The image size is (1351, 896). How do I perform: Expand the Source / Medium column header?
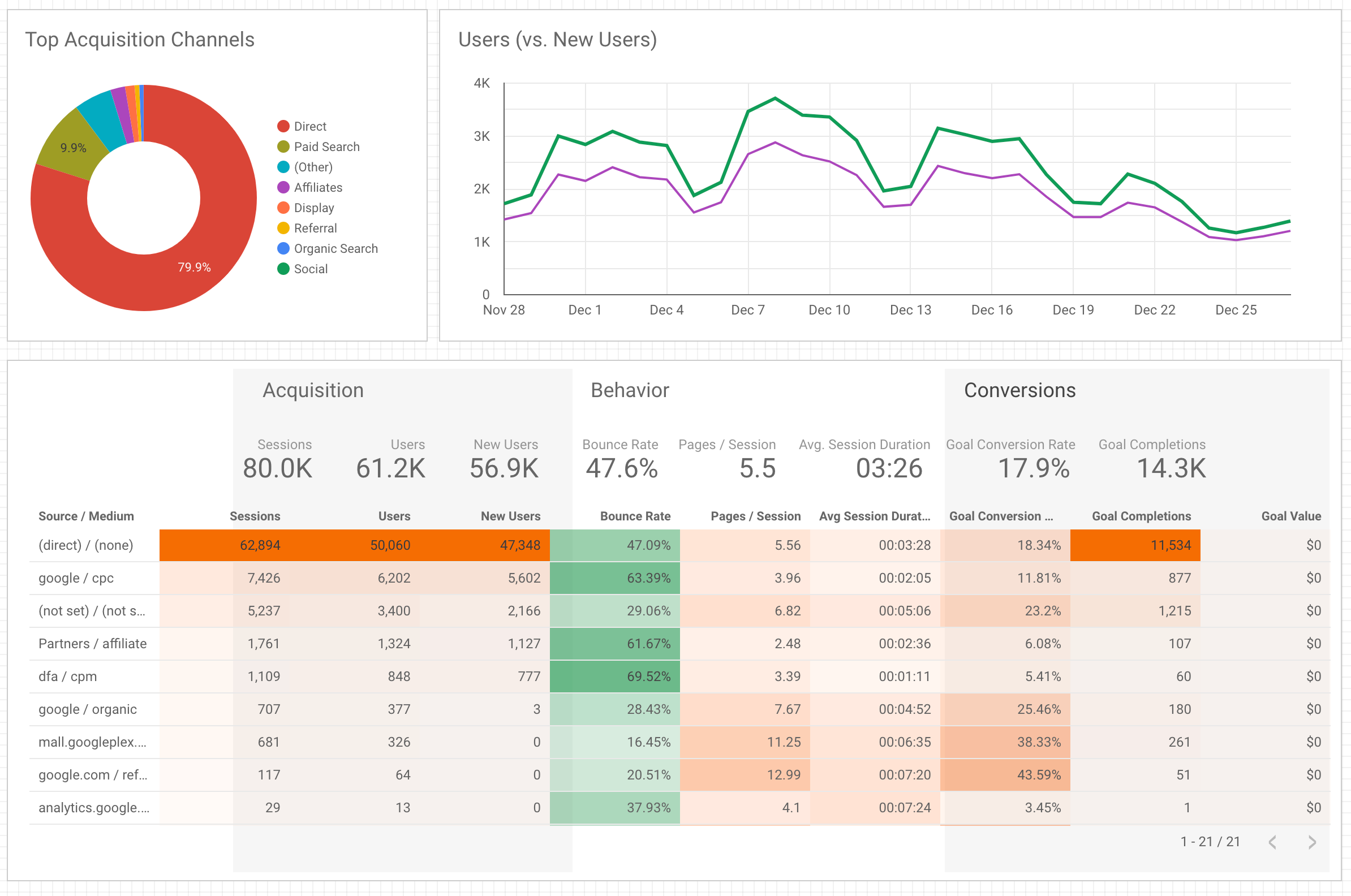[86, 516]
